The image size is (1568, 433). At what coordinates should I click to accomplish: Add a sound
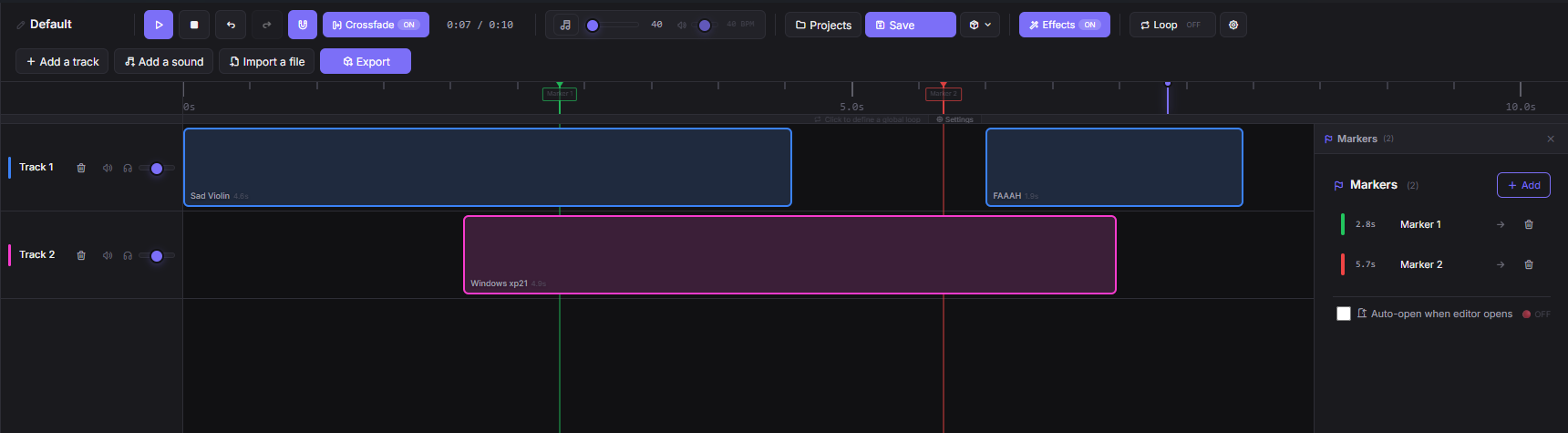coord(164,61)
